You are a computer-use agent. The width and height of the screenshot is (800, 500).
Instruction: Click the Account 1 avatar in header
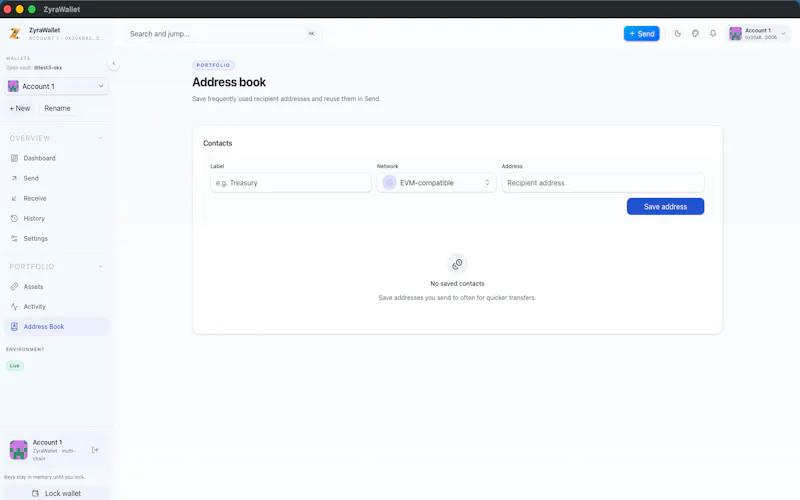point(735,34)
